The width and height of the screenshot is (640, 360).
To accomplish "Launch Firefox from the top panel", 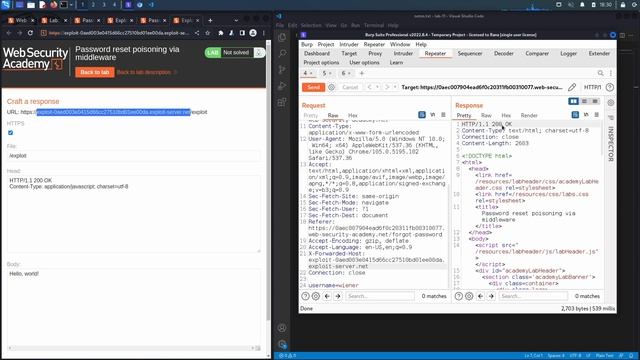I will (53, 5).
